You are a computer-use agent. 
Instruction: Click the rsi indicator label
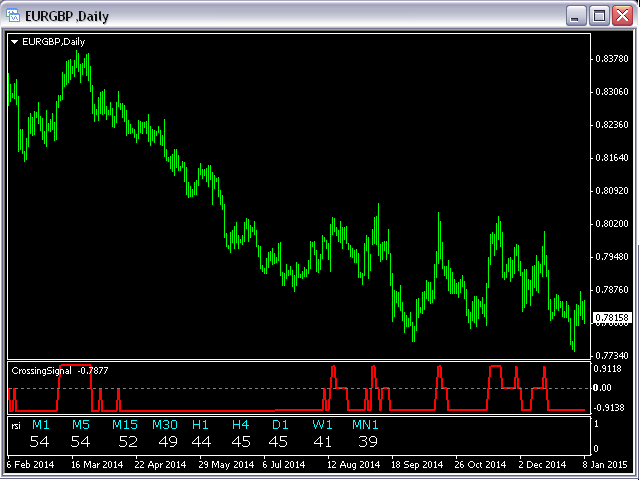coord(16,425)
